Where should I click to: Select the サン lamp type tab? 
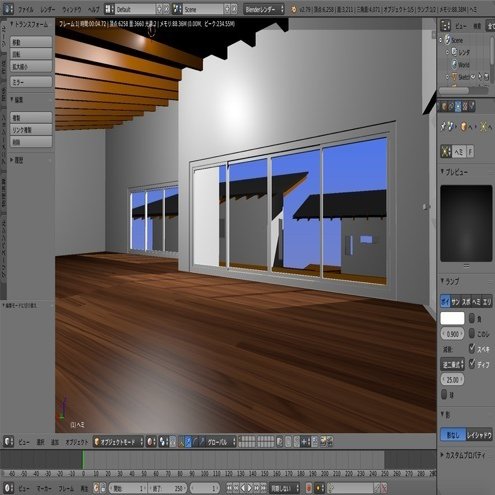click(x=455, y=302)
